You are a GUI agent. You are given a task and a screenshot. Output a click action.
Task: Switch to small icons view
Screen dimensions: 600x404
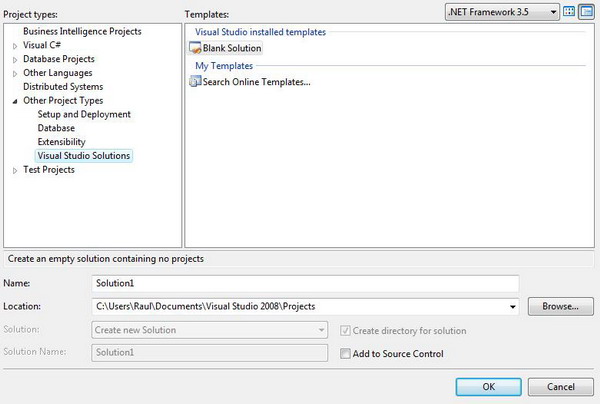coord(587,12)
